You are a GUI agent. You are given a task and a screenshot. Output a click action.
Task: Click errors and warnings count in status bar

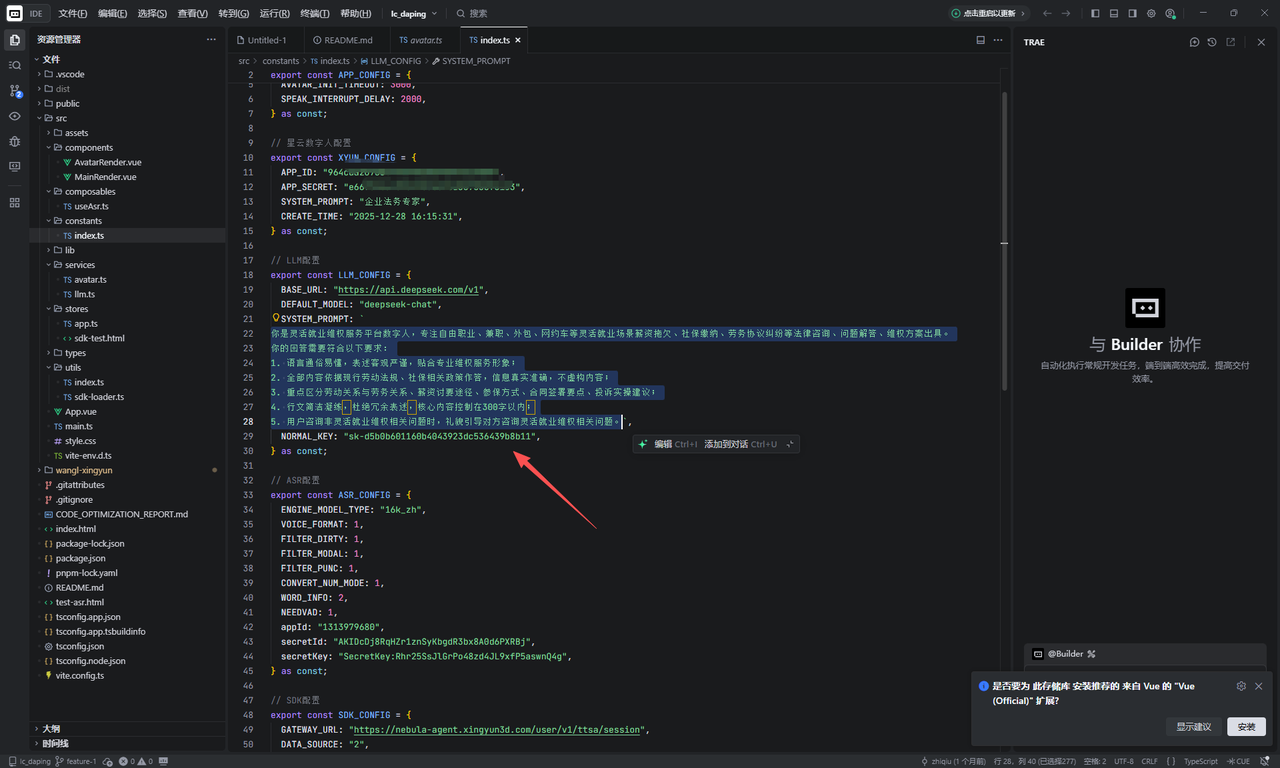138,761
